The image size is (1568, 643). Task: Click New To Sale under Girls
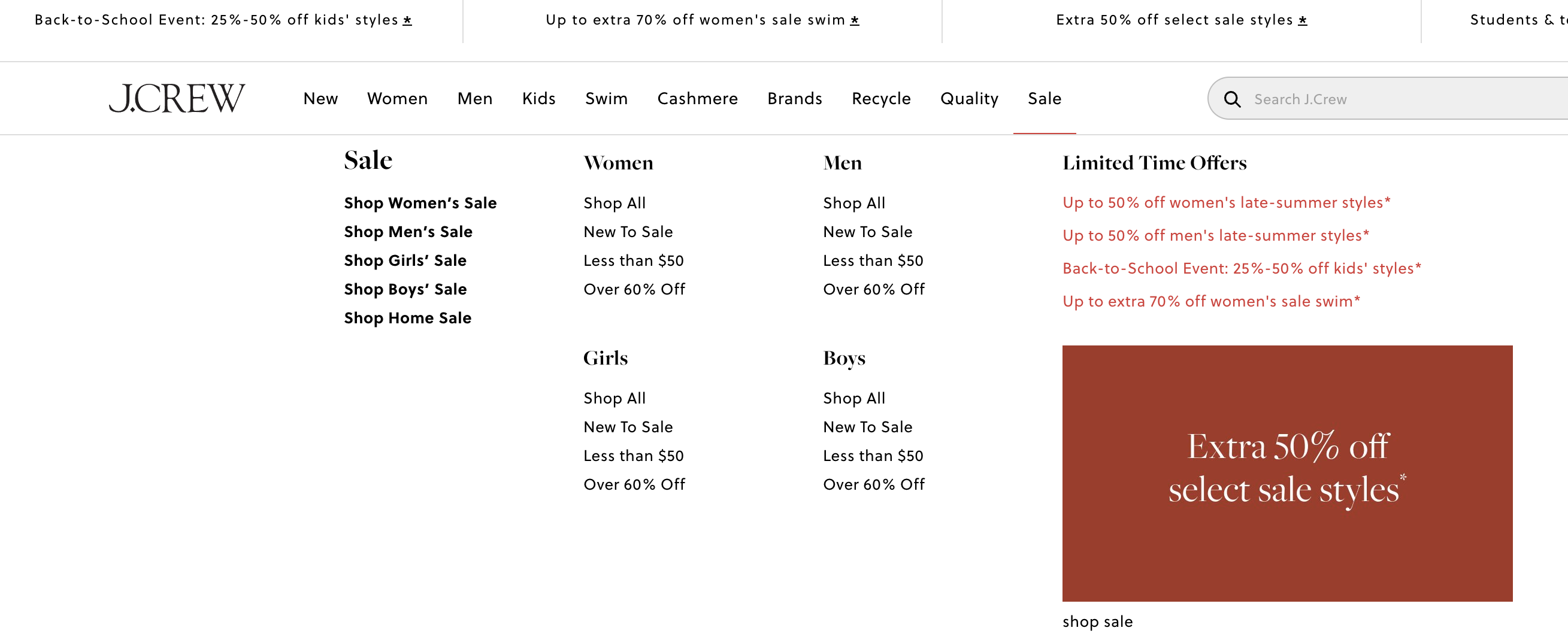tap(628, 427)
